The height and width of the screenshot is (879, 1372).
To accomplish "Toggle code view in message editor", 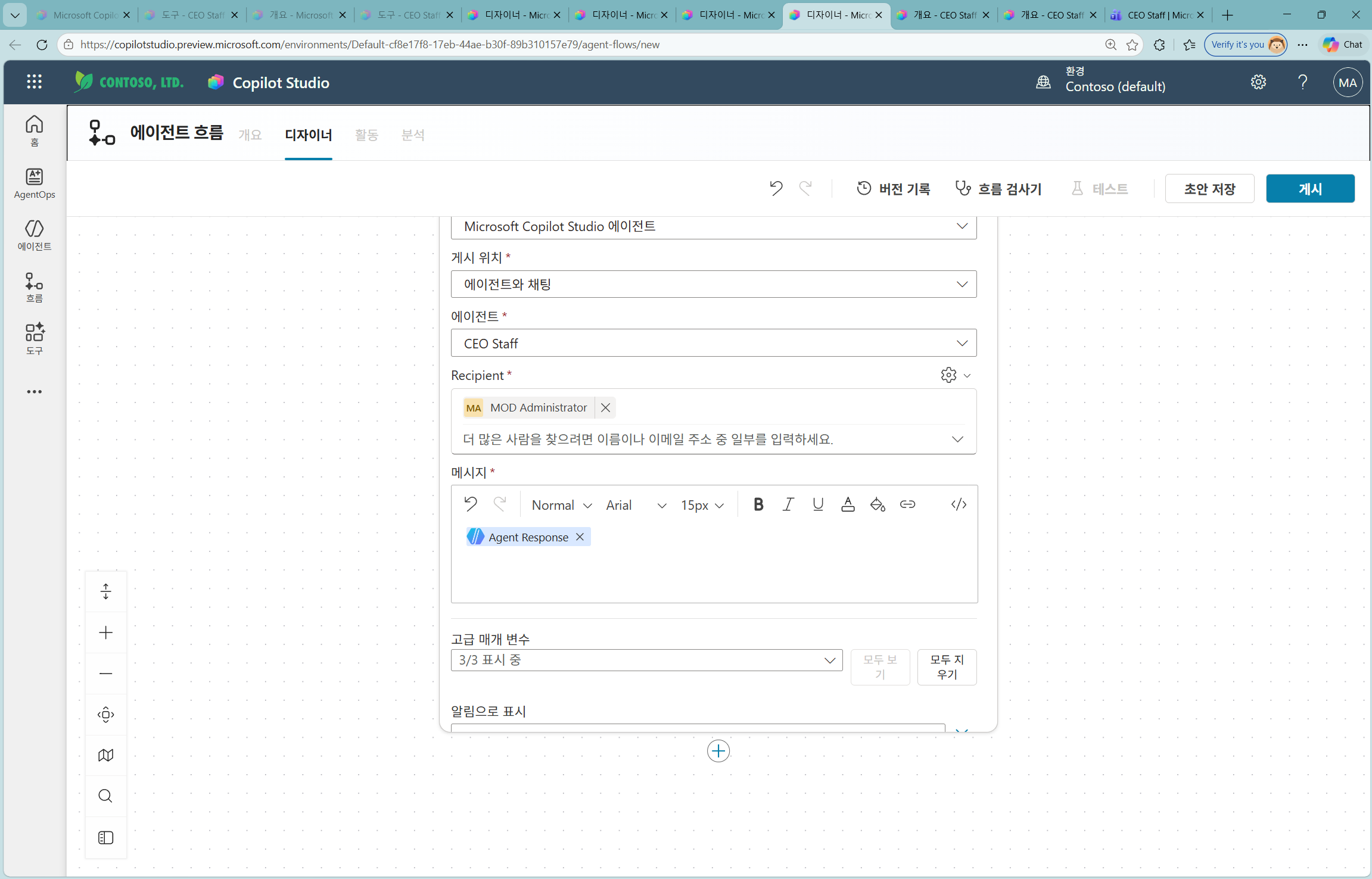I will tap(959, 504).
